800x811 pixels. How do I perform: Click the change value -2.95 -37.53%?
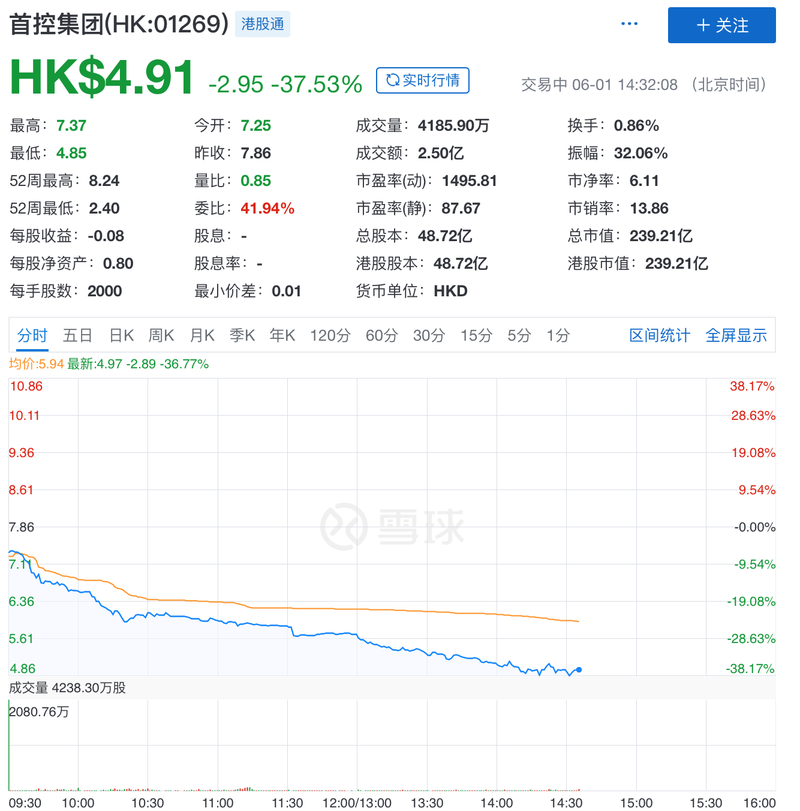285,84
